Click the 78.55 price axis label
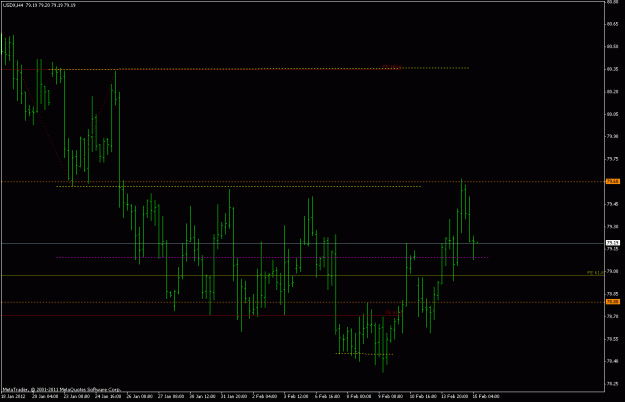This screenshot has height=402, width=625. 612,339
